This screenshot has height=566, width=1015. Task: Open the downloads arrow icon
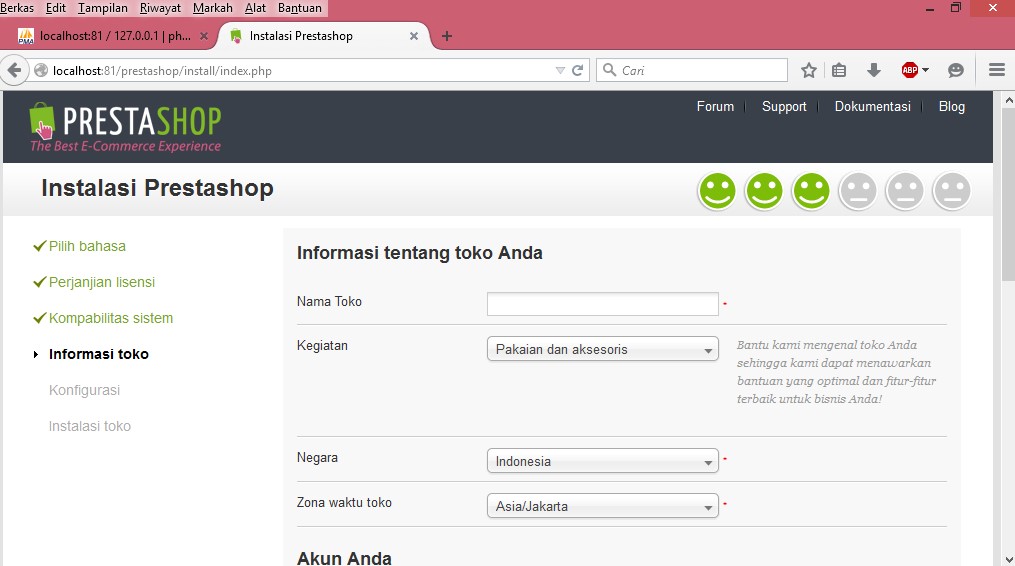[874, 71]
